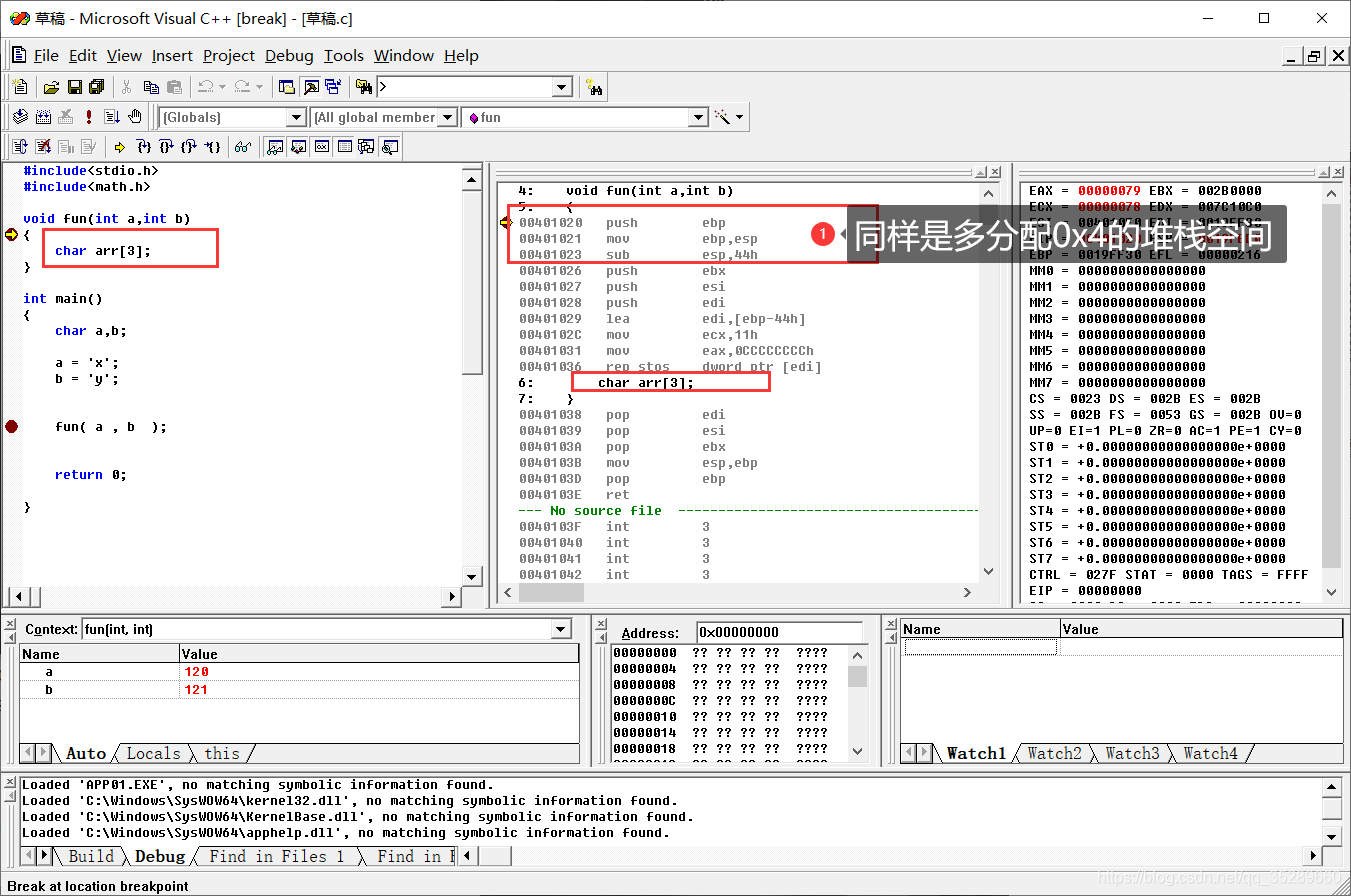
Task: Open the Insert menu
Action: click(x=172, y=55)
